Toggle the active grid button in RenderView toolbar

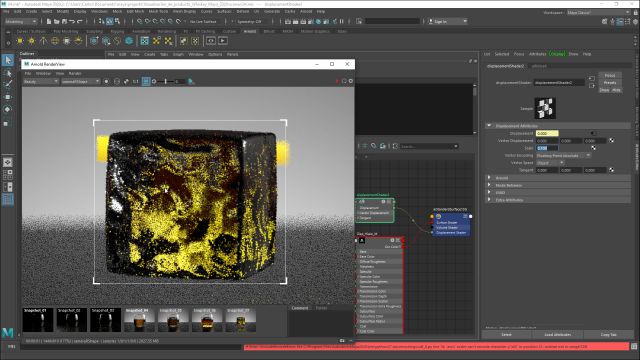tap(146, 82)
